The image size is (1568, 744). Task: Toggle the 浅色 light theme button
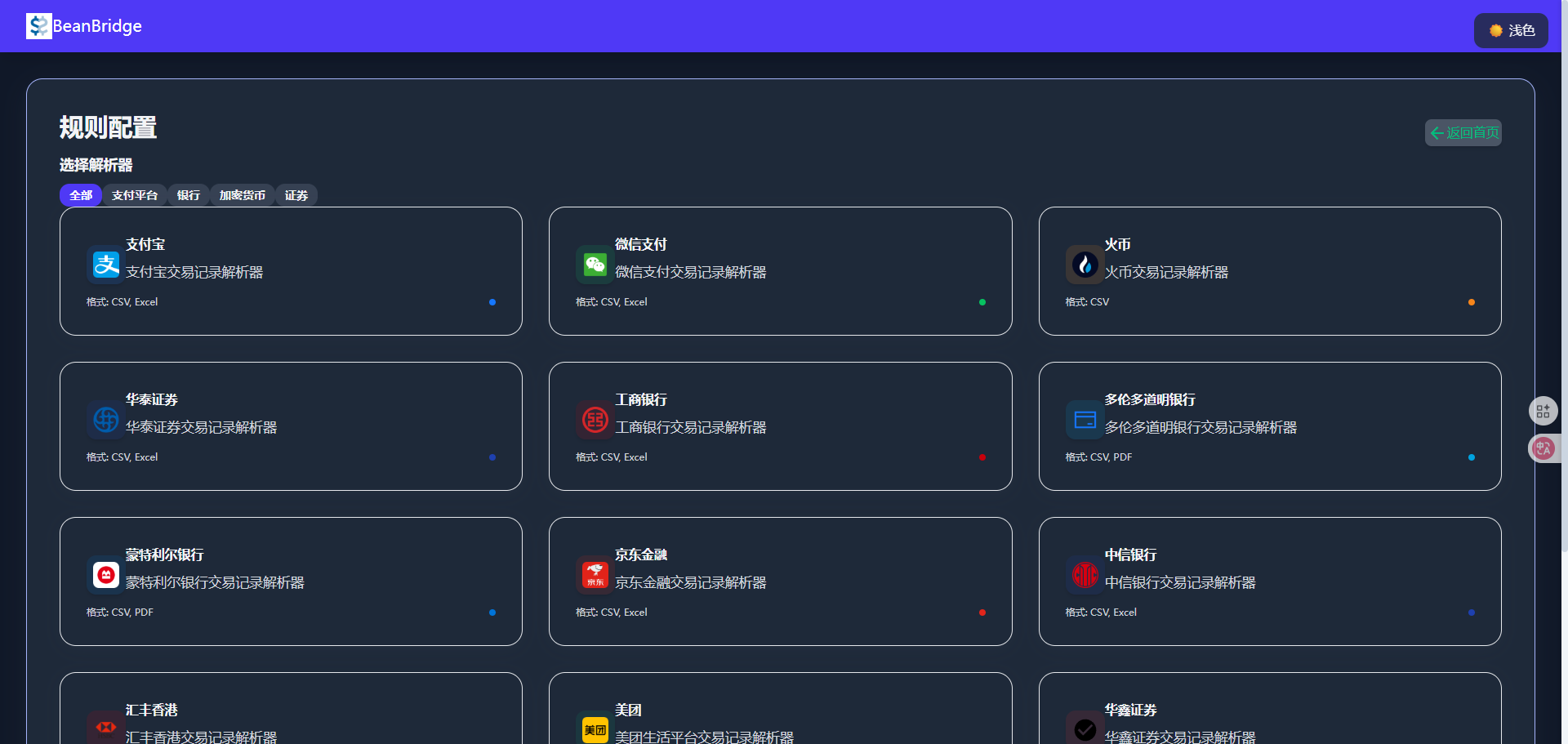pos(1511,30)
